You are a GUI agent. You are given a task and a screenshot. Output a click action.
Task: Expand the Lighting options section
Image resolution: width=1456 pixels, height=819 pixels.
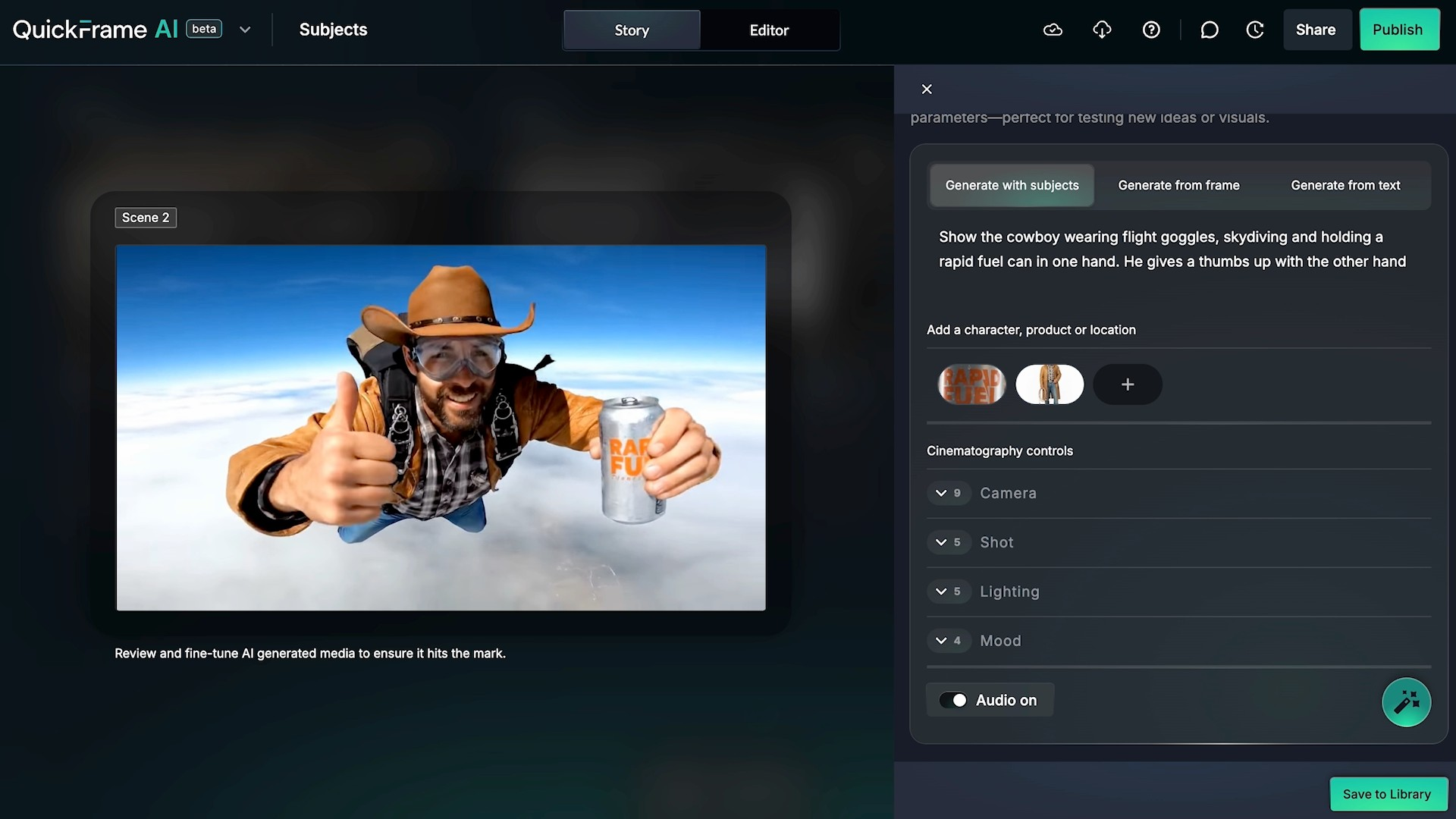(941, 591)
